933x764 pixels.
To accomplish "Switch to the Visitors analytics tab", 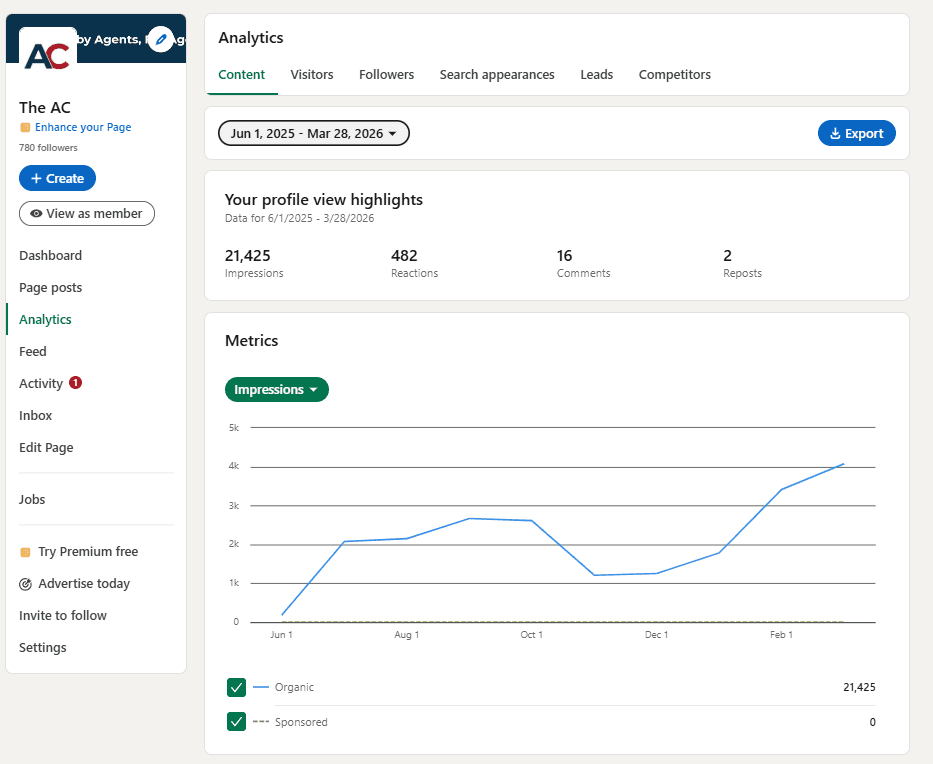I will coord(311,74).
